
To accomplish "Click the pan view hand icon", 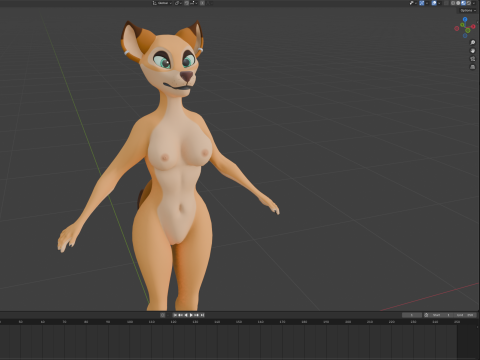I will pyautogui.click(x=472, y=51).
